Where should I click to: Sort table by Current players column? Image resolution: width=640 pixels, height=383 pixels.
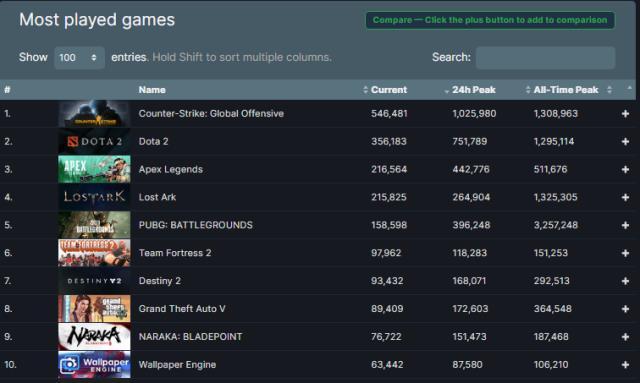[389, 90]
